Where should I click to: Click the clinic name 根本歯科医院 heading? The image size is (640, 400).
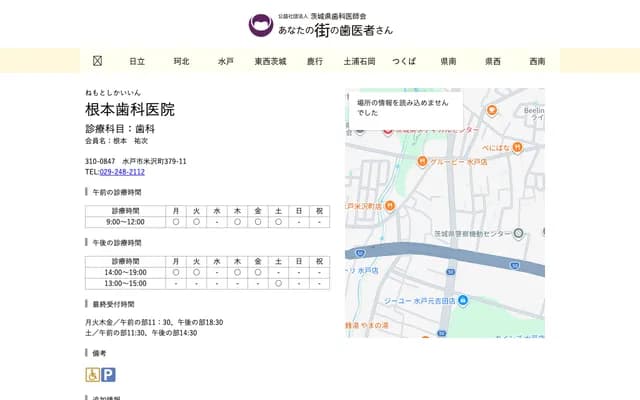130,109
